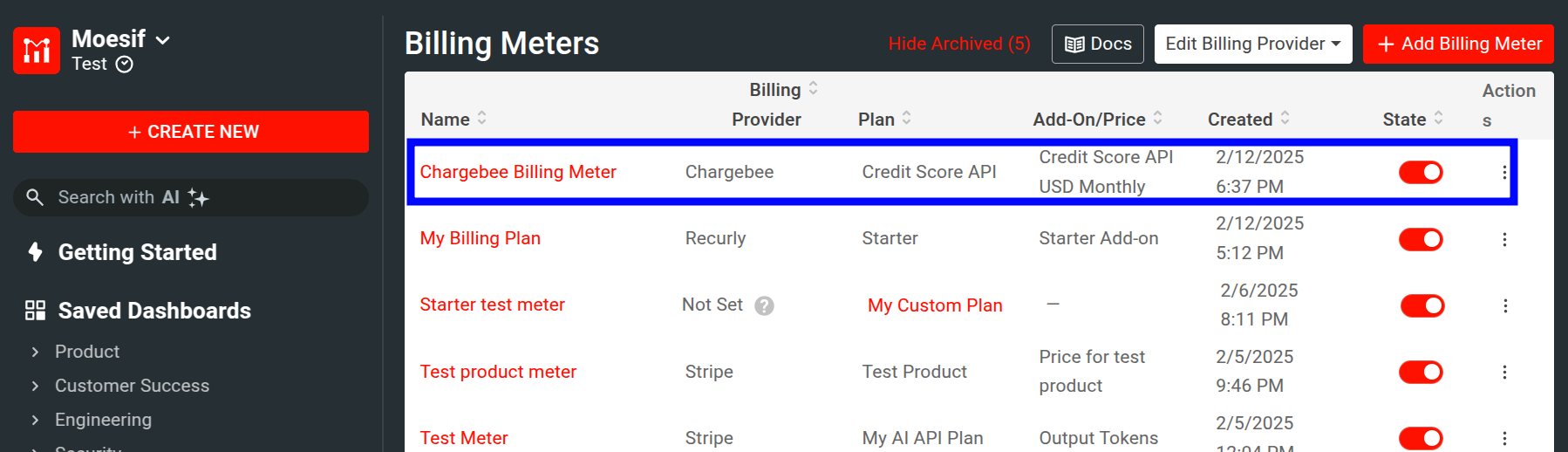Open actions menu for Chargebee Billing Meter
Viewport: 1568px width, 452px height.
coord(1504,173)
